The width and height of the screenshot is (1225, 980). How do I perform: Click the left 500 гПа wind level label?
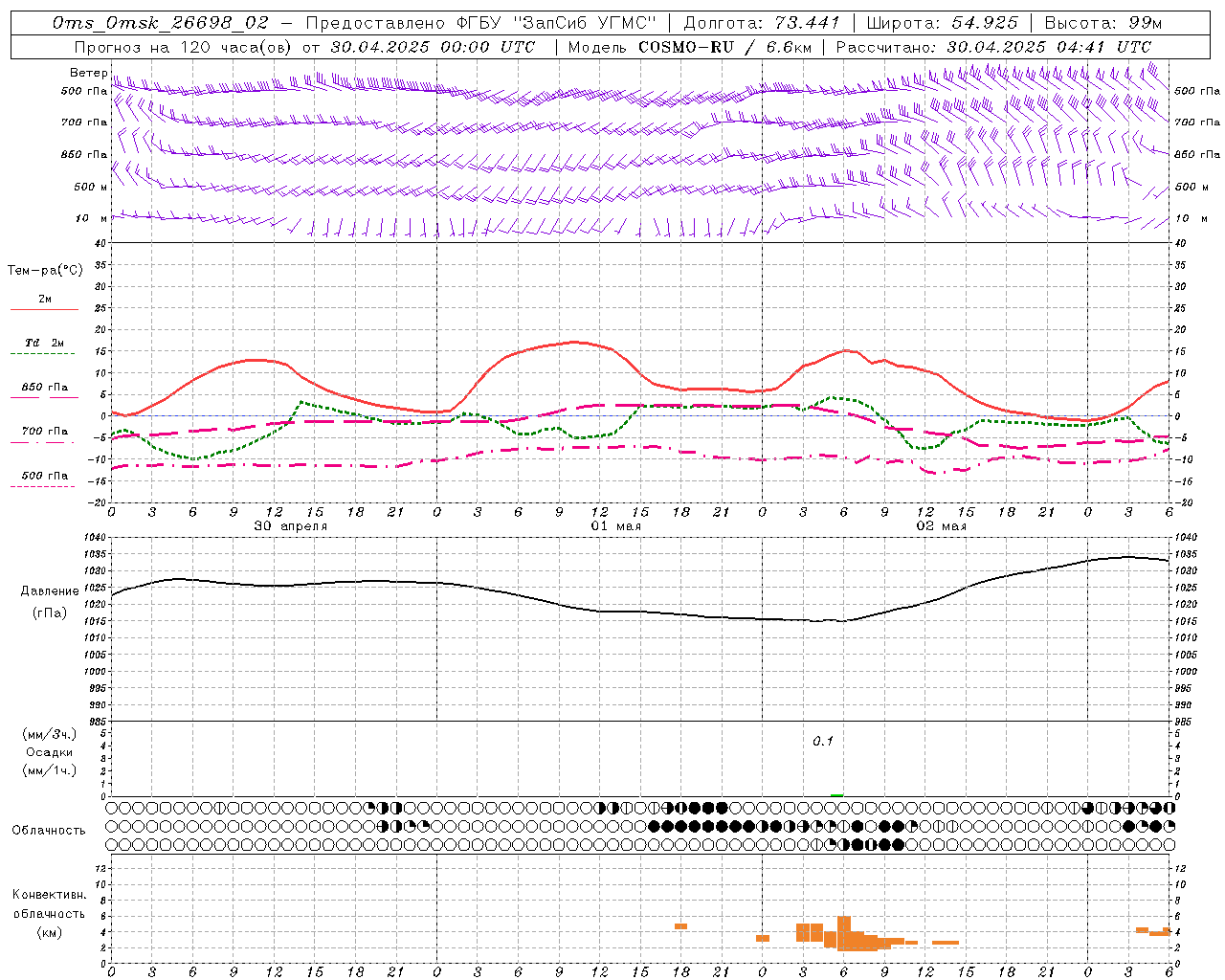click(x=84, y=91)
